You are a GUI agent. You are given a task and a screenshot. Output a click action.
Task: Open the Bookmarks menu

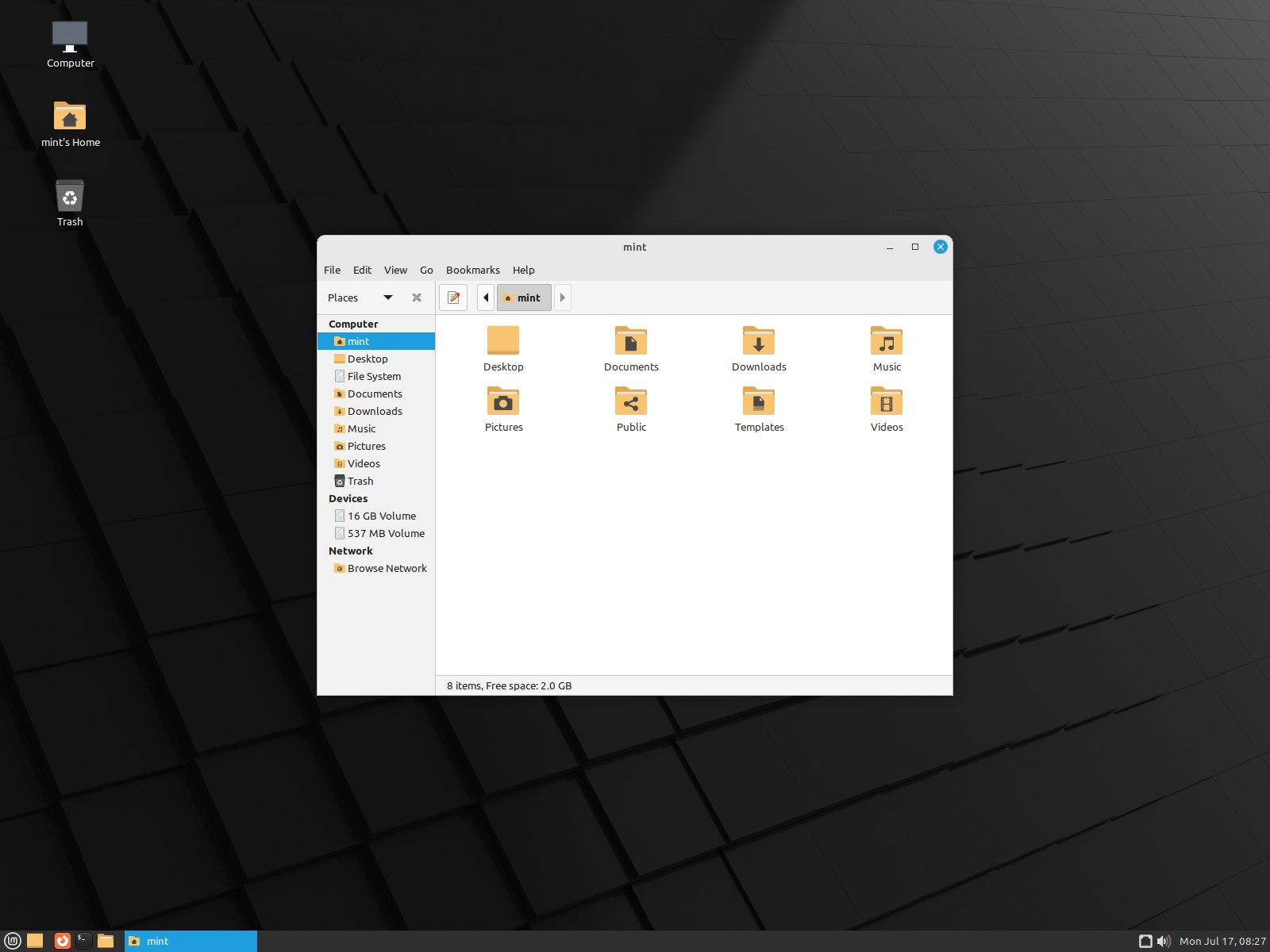[472, 270]
